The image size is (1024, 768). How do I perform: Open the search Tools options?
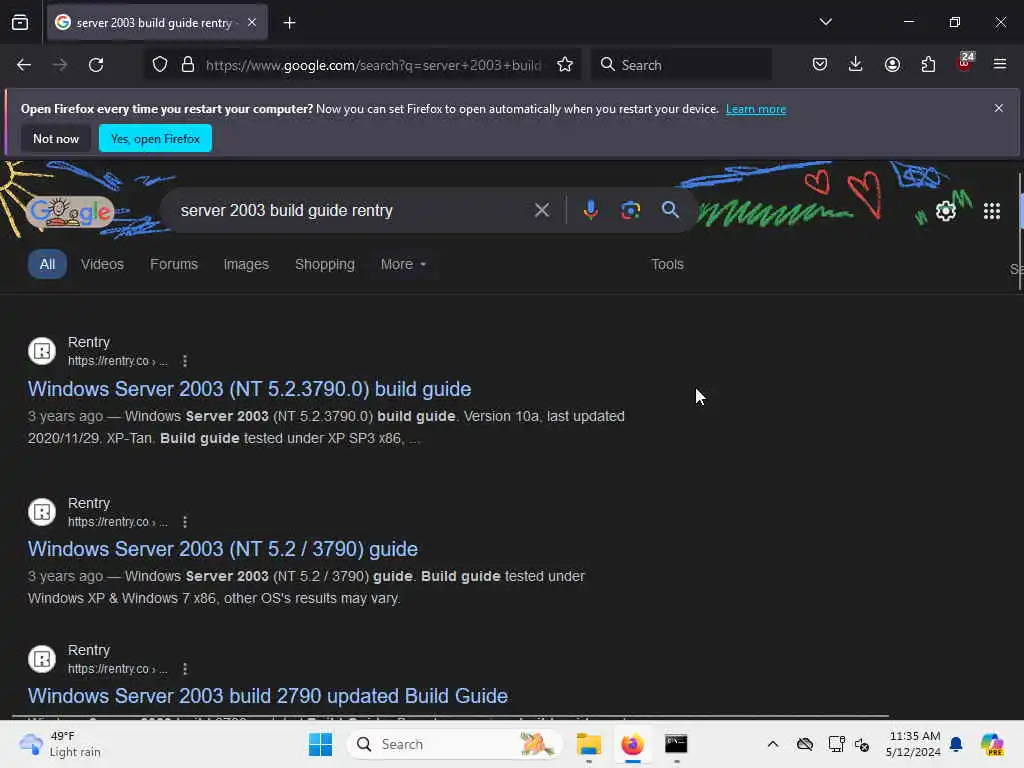click(x=667, y=264)
